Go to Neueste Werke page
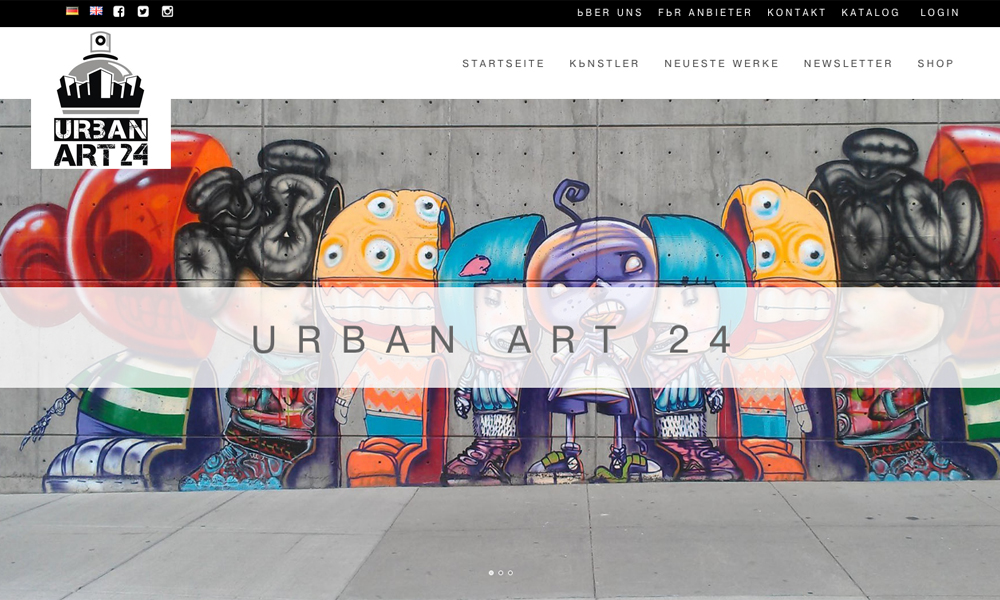 coord(721,64)
